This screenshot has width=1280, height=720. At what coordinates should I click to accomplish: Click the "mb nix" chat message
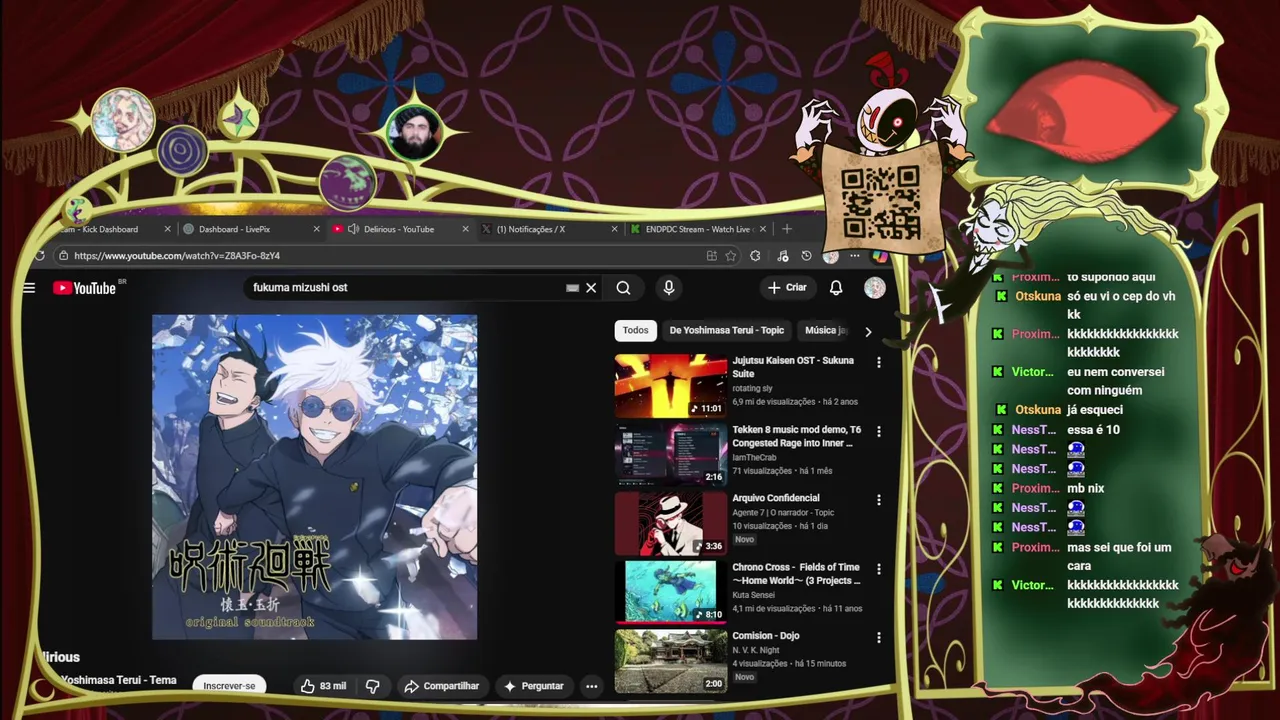(x=1085, y=488)
